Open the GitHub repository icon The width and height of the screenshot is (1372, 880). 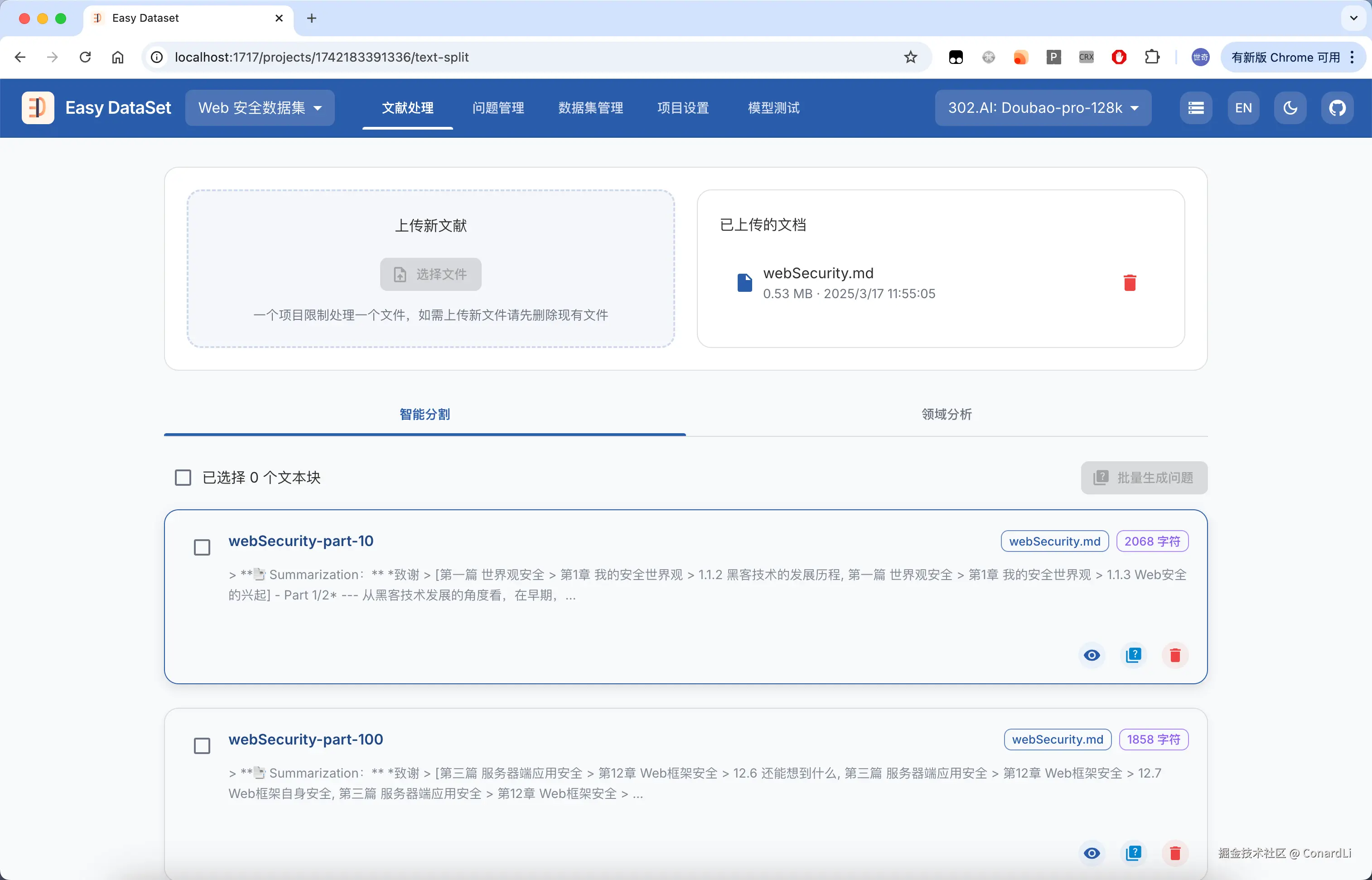pos(1337,108)
